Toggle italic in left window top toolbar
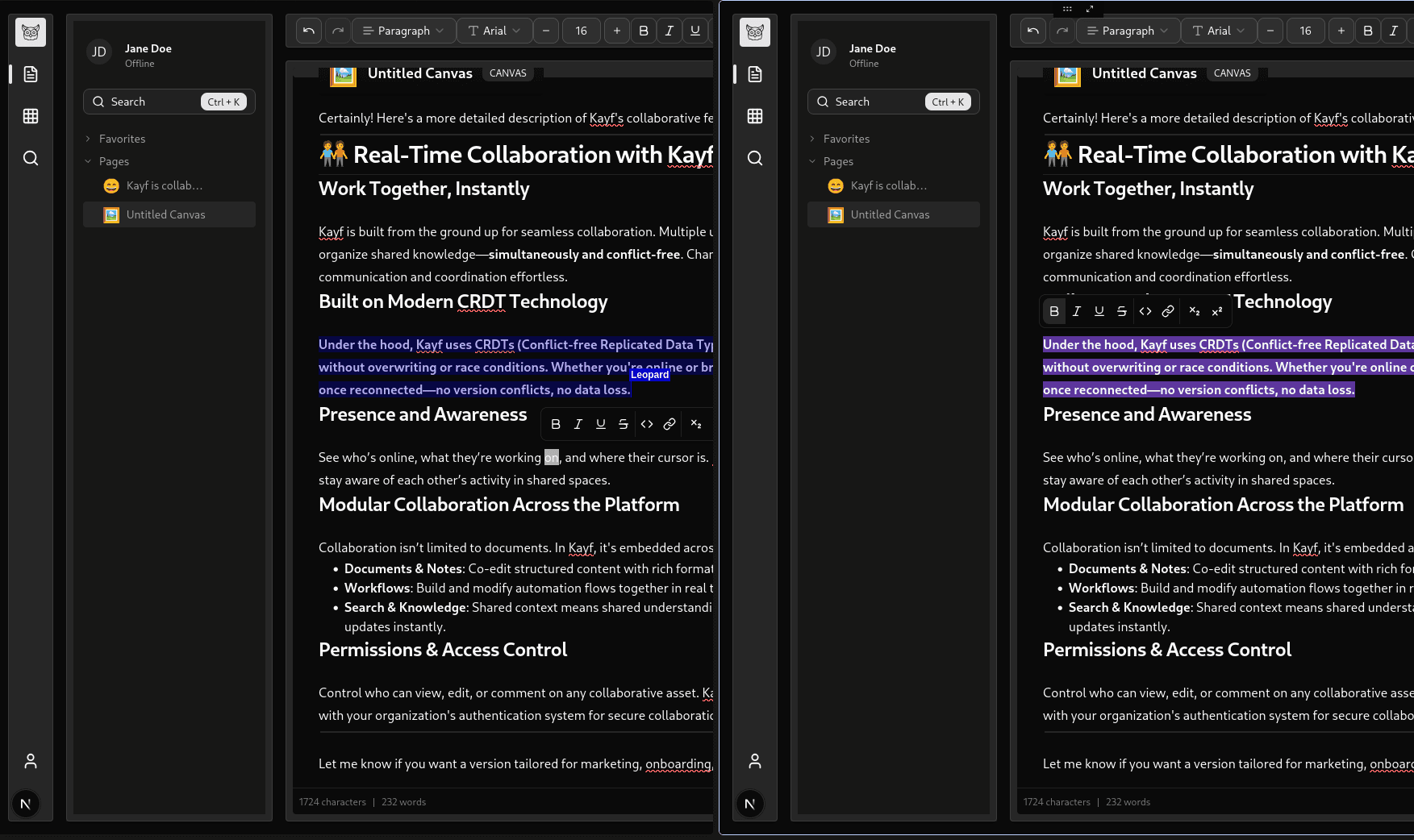The width and height of the screenshot is (1414, 840). point(669,31)
